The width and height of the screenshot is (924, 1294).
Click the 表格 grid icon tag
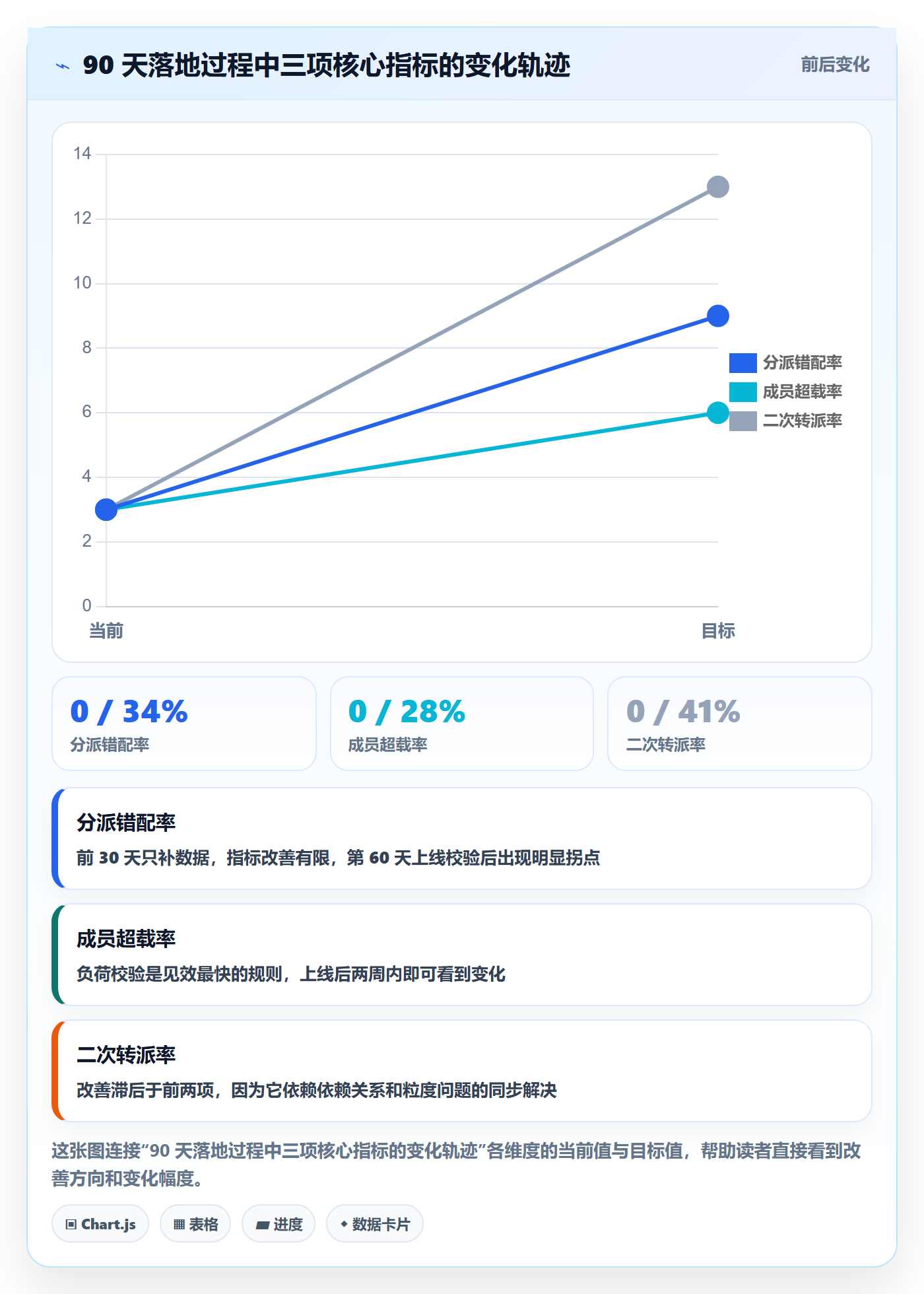[195, 1224]
